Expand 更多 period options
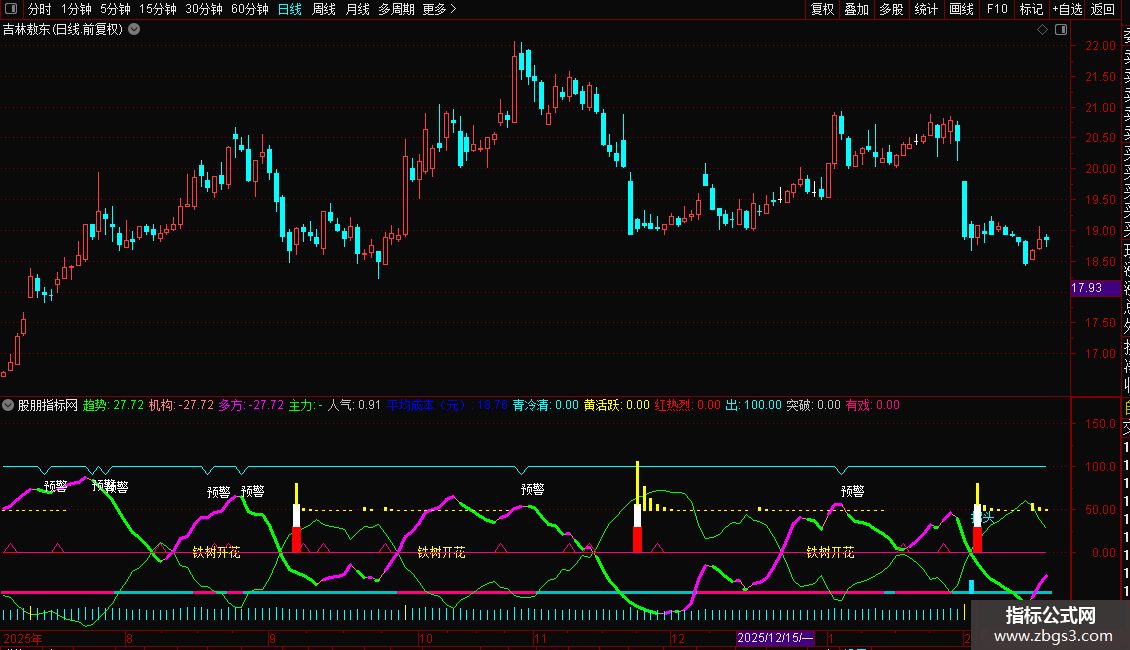This screenshot has height=650, width=1130. coord(439,9)
